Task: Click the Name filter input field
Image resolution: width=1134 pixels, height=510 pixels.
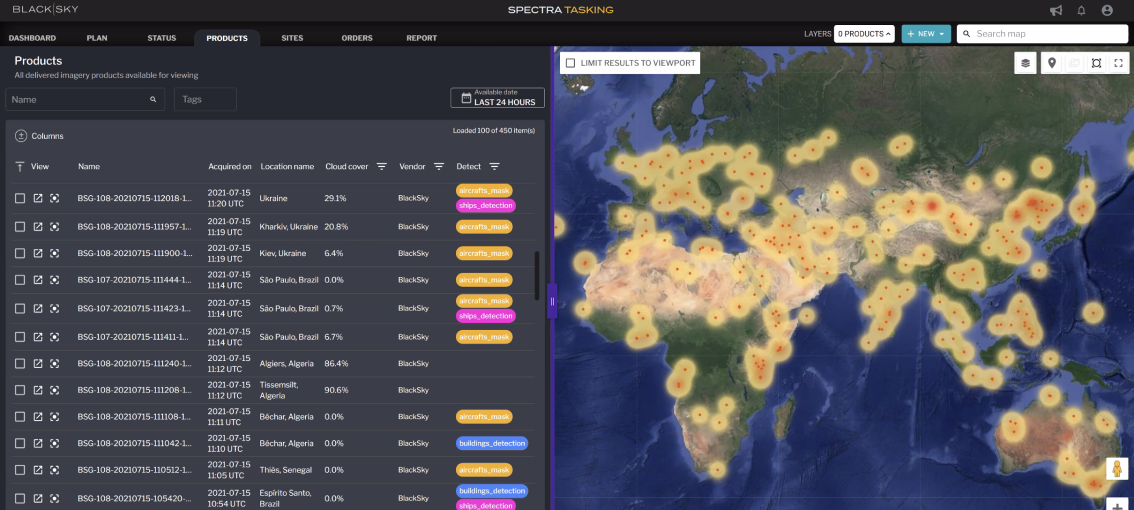Action: (x=85, y=99)
